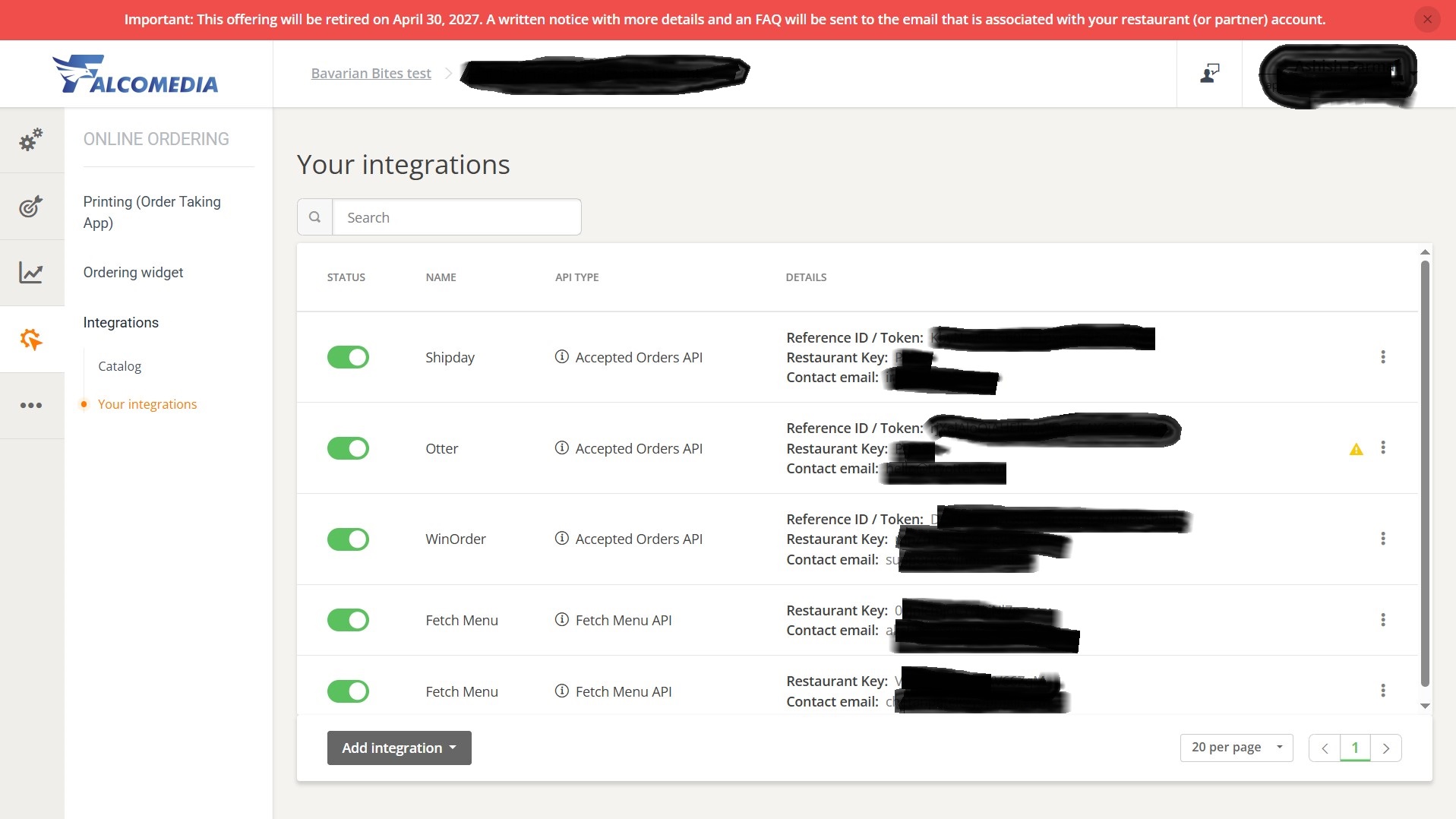Viewport: 1456px width, 819px height.
Task: Click the integrations list scrollbar up arrow
Action: (x=1425, y=251)
